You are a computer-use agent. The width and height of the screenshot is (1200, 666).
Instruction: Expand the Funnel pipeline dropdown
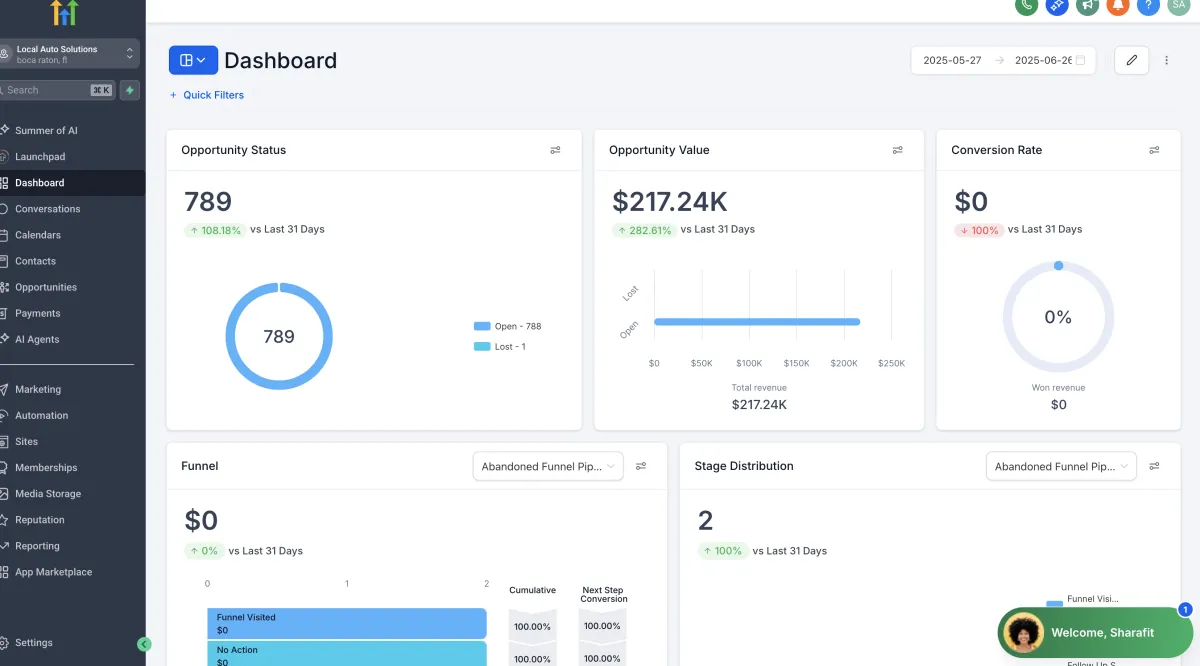pos(548,466)
